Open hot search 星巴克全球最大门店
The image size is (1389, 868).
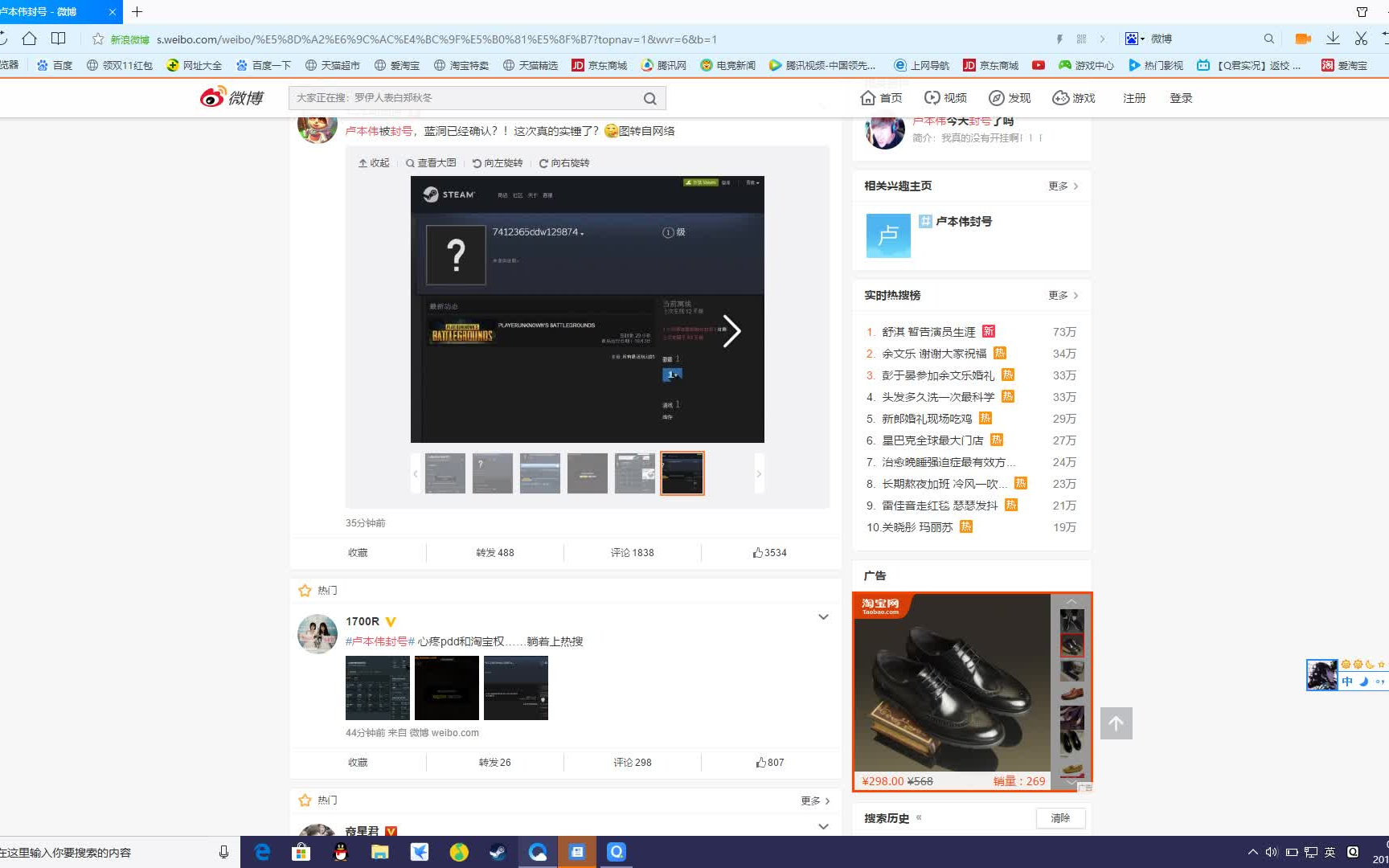(932, 440)
